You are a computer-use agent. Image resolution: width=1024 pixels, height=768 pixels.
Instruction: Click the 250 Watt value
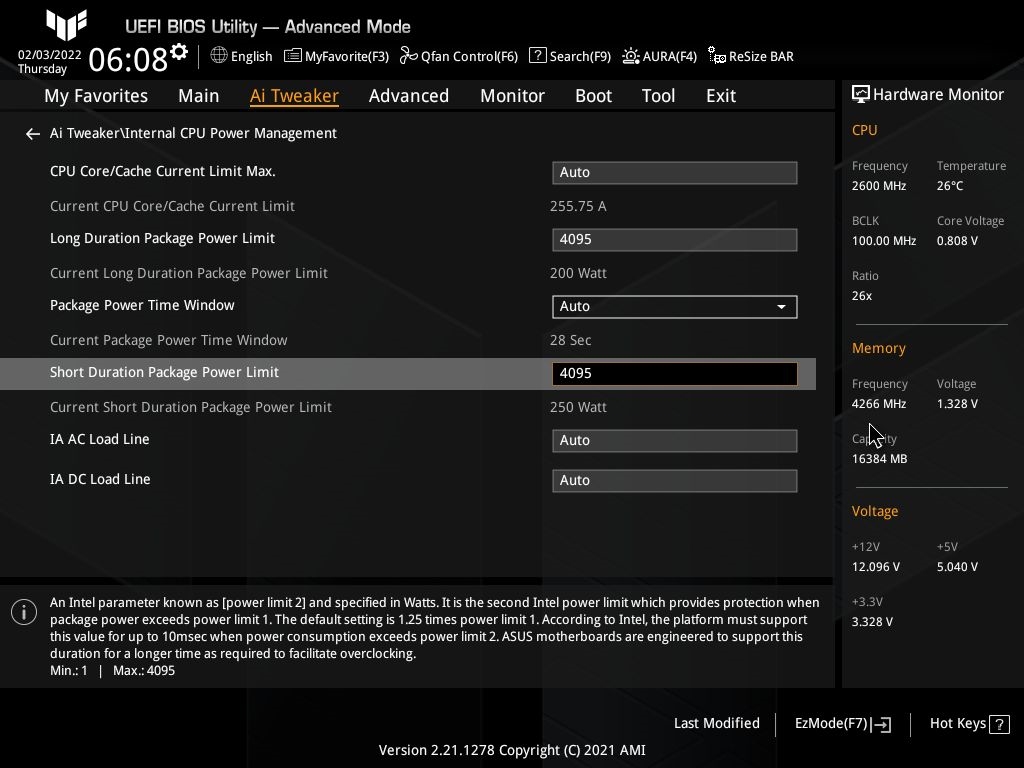pyautogui.click(x=578, y=408)
